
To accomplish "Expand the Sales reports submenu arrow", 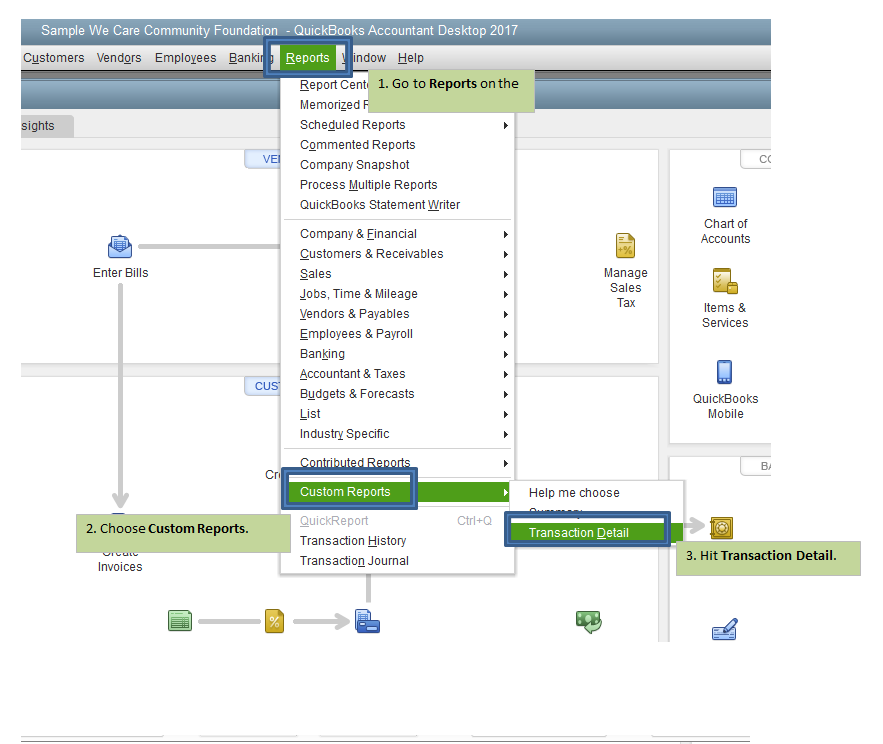I will pyautogui.click(x=506, y=274).
